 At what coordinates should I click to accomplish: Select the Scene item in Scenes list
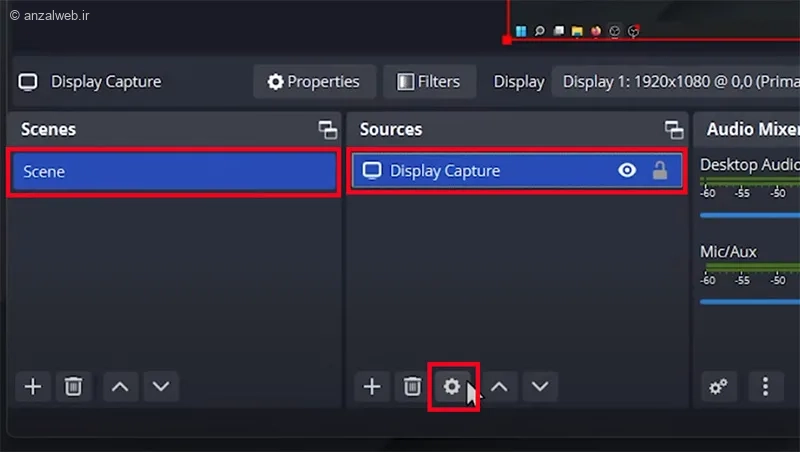coord(174,172)
